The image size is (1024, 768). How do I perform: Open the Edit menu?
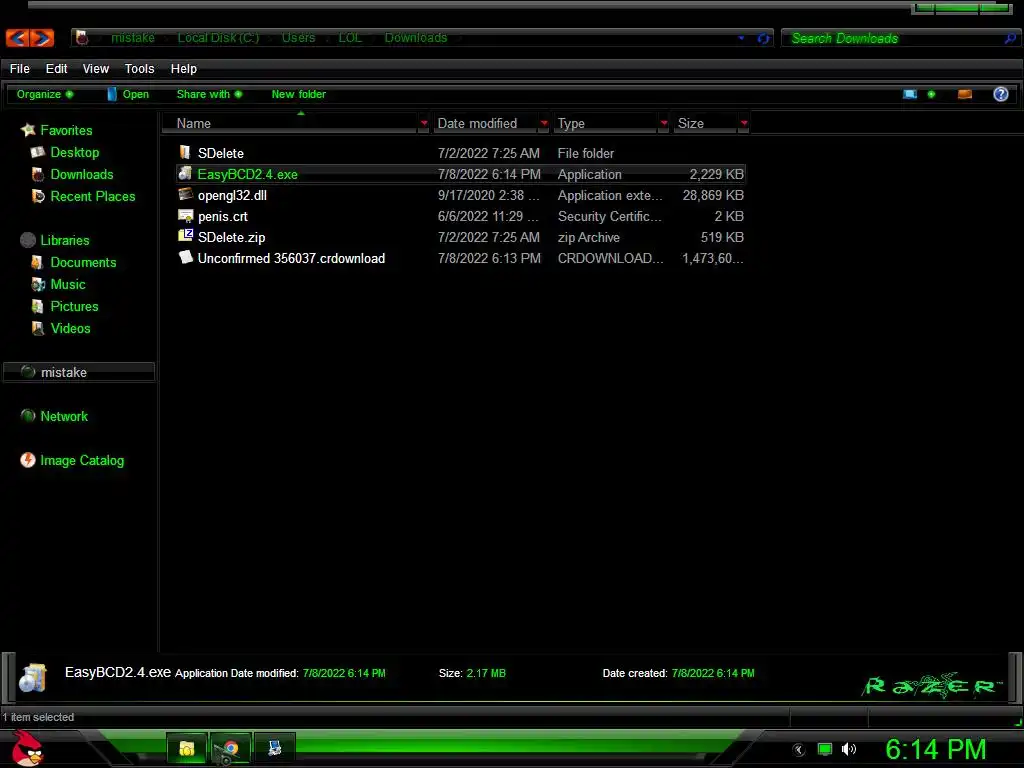click(x=56, y=69)
